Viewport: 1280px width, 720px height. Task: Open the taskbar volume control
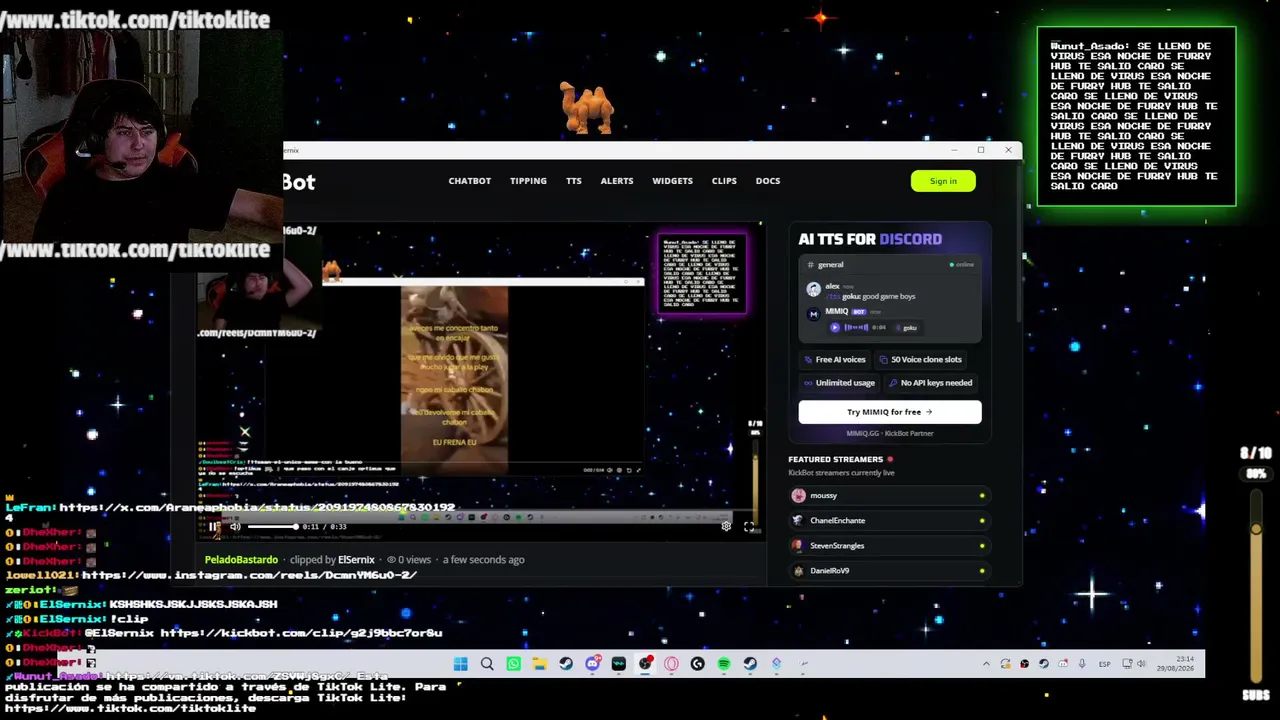click(x=1141, y=664)
